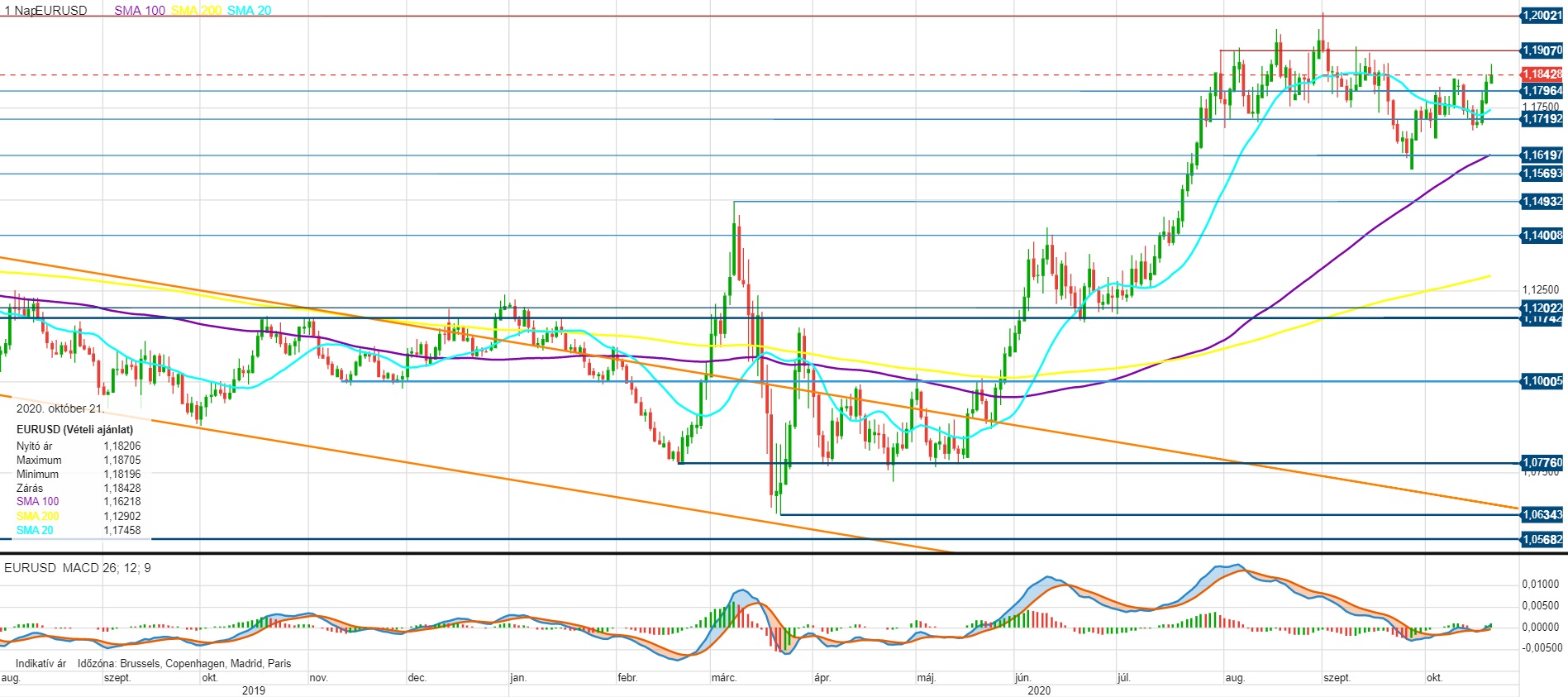Click the '2020. október 21.' date text

[x=60, y=408]
